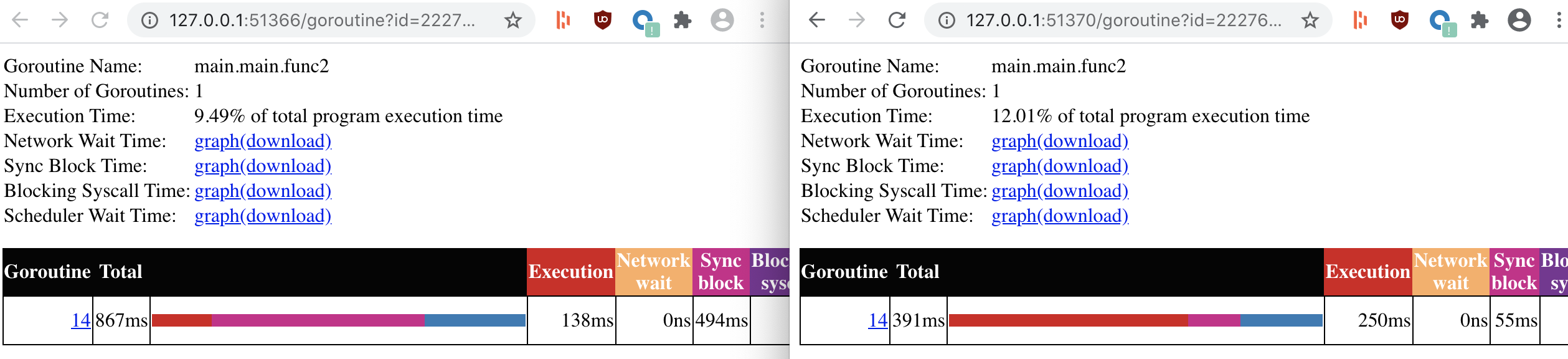Click the bookmark star in left address bar
Screen dimensions: 1568x359
click(x=512, y=20)
